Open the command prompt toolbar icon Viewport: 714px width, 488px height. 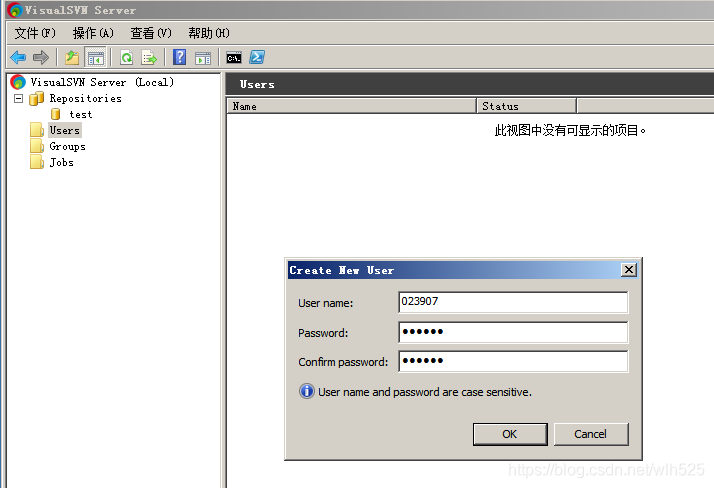click(x=234, y=58)
